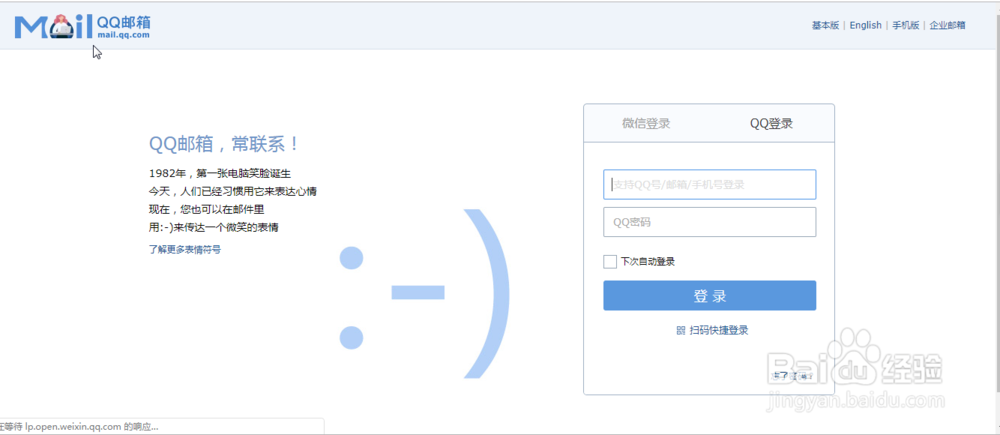Focus the QQ号/邮箱/手机号 account field
Viewport: 1000px width, 435px height.
[709, 184]
